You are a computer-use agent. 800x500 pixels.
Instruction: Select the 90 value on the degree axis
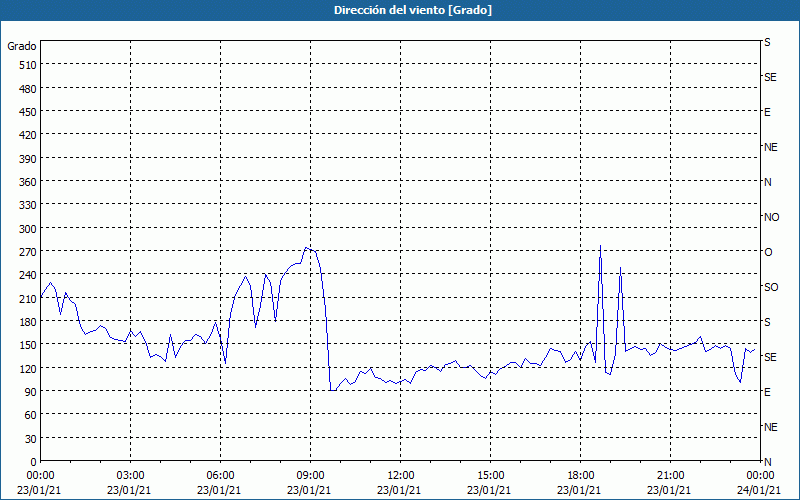pos(31,392)
